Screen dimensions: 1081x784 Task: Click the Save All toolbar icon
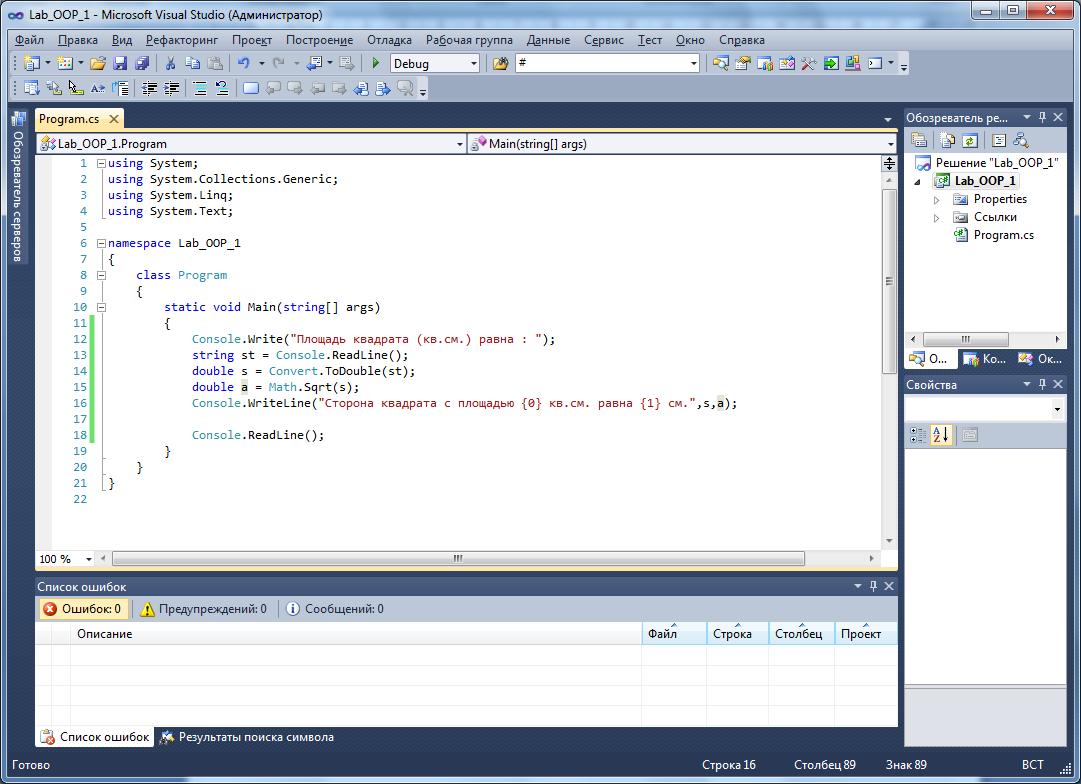pyautogui.click(x=141, y=63)
